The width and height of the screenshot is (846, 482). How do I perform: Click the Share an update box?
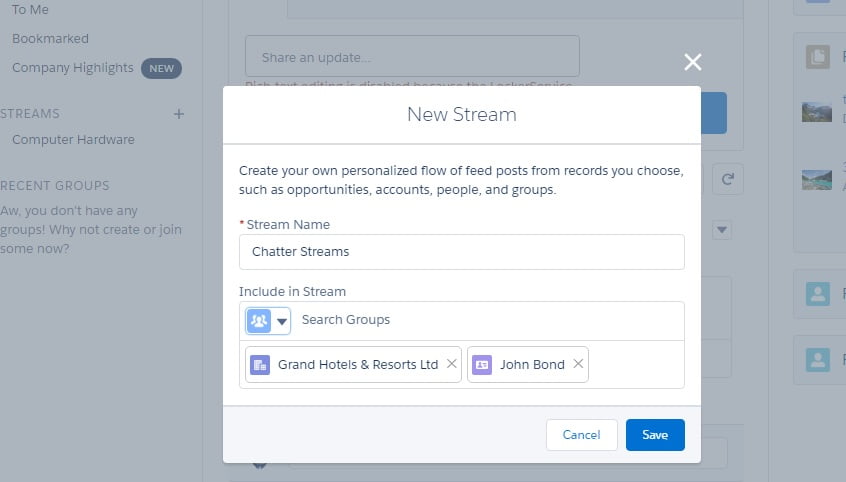point(412,56)
